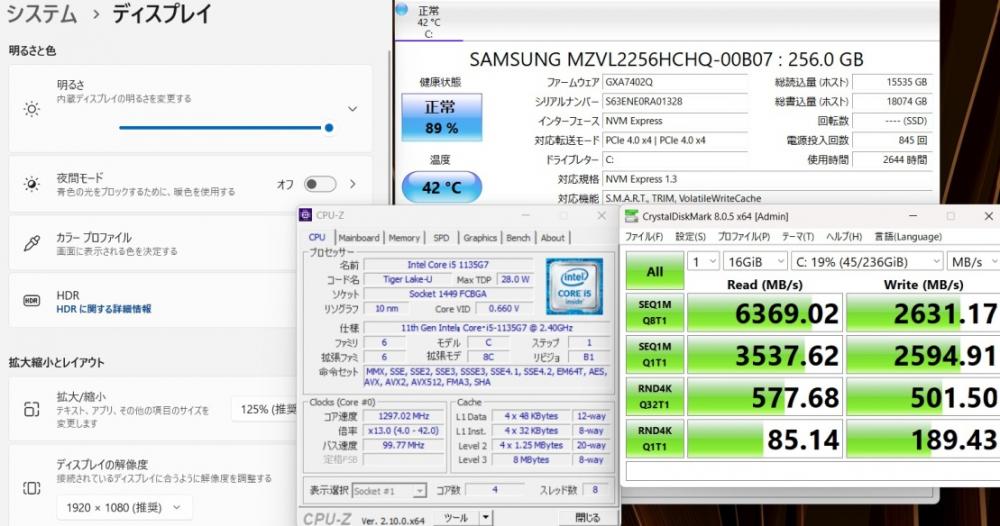Open テーマ(T) menu in CrystalDiskMark
The image size is (1000, 526).
(798, 237)
